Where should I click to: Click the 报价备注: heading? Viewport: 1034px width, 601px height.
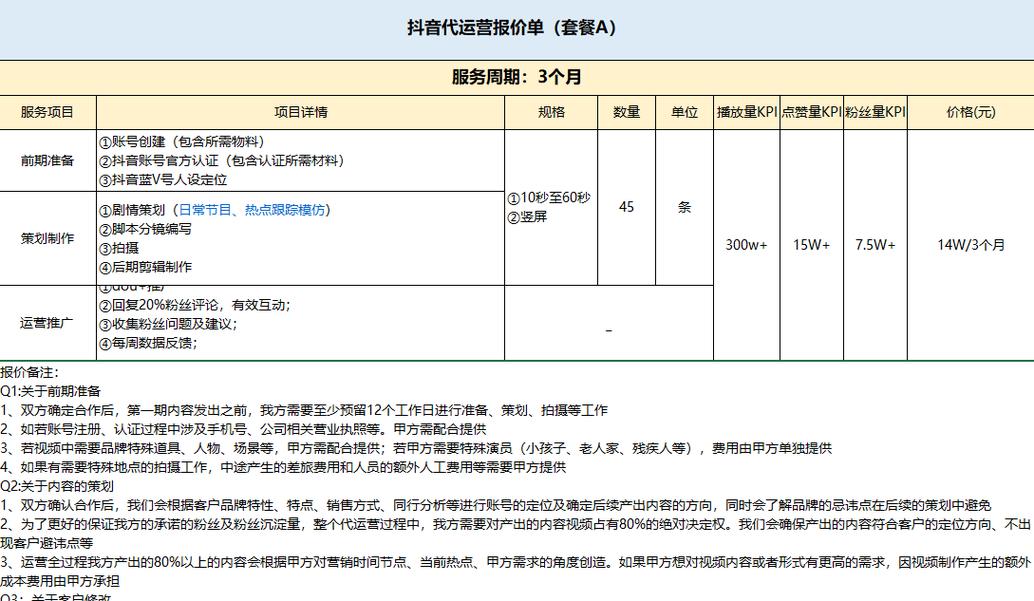click(x=30, y=372)
